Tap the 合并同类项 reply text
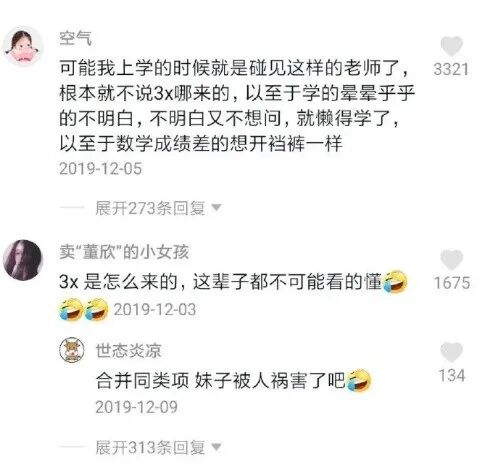This screenshot has width=481, height=464. (x=220, y=380)
